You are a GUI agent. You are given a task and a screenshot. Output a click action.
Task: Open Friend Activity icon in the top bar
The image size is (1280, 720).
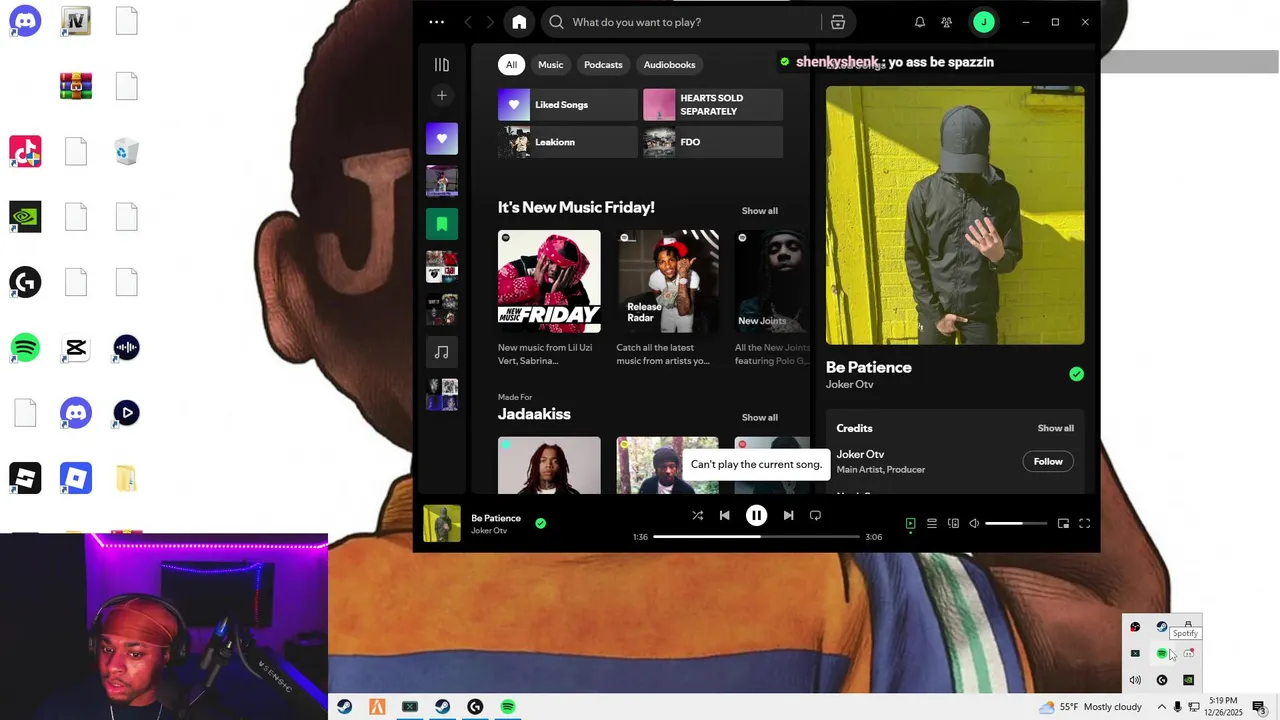[947, 22]
